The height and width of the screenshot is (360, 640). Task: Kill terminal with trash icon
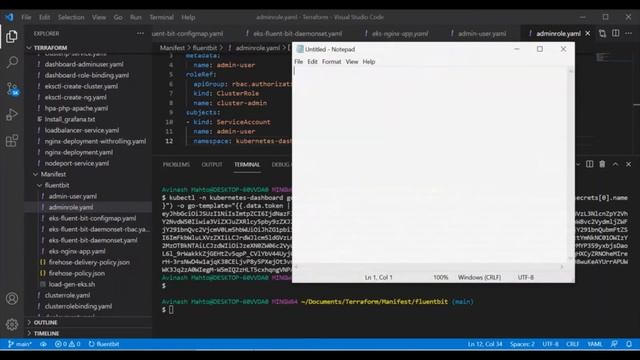(x=602, y=164)
